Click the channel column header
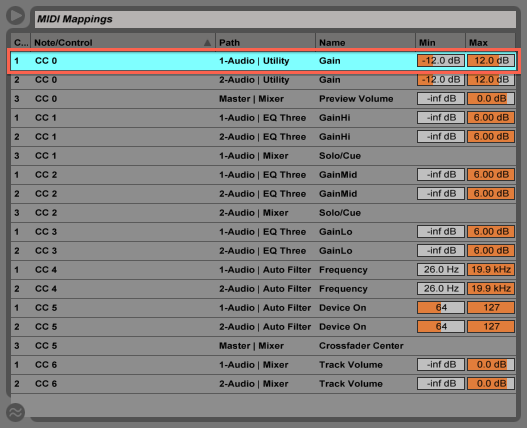Viewport: 527px width, 428px height. coord(21,43)
